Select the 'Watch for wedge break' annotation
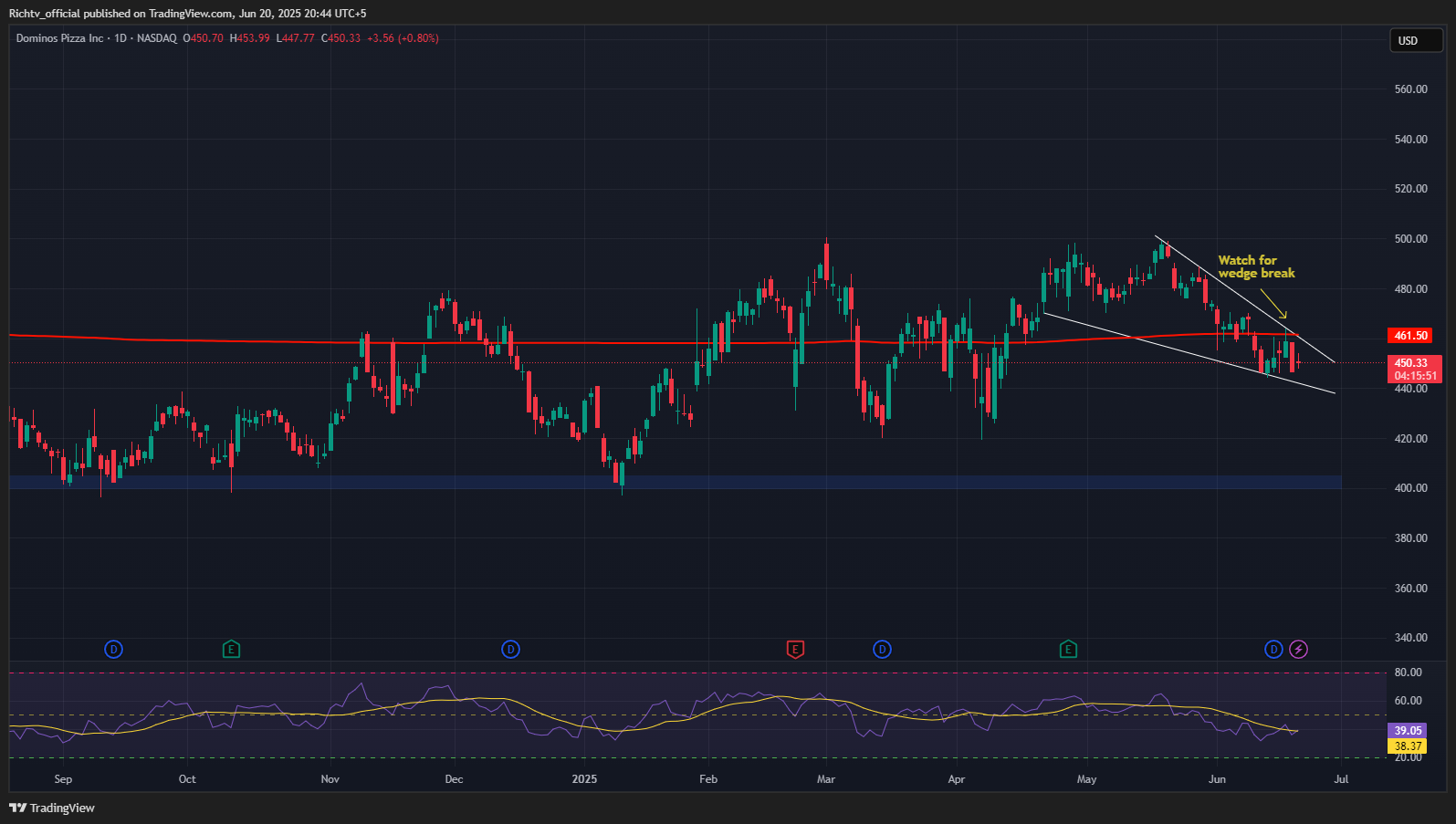Screen dimensions: 1456x824 [1256, 266]
